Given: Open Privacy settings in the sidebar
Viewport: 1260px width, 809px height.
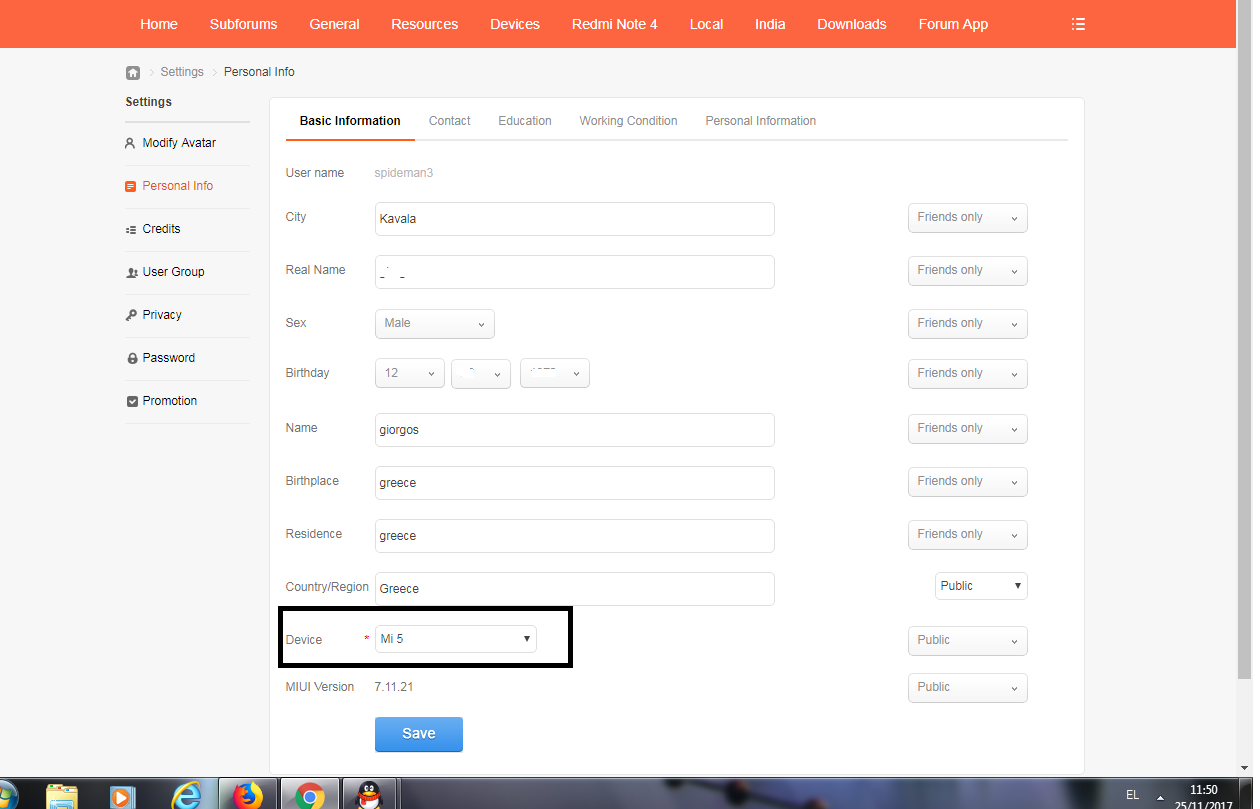Looking at the screenshot, I should [161, 315].
